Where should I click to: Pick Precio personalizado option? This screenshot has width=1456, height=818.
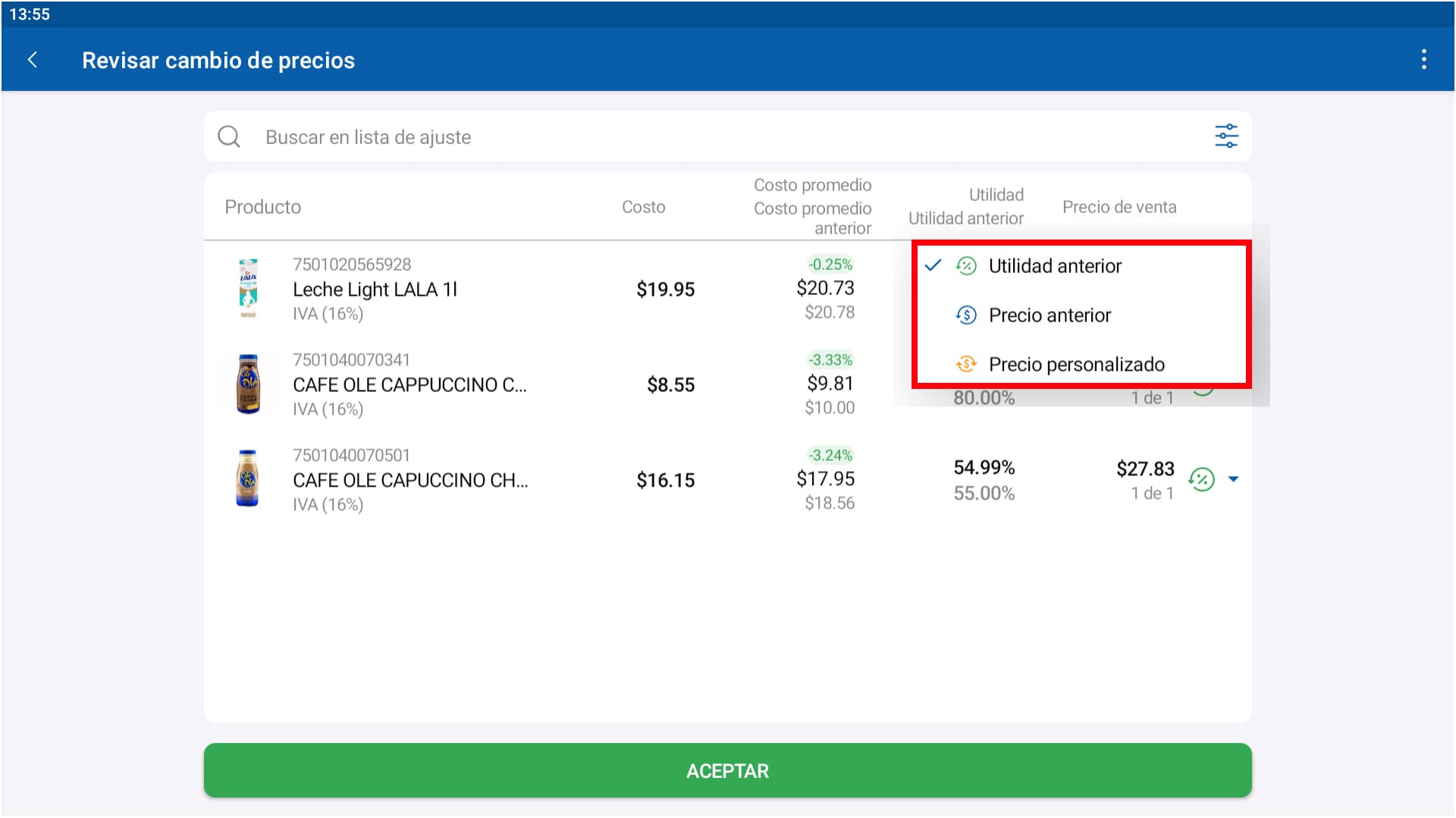coord(1076,365)
